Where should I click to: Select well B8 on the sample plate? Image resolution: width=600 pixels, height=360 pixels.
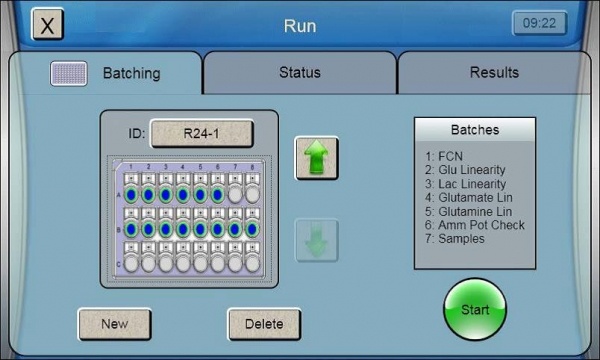[x=252, y=229]
